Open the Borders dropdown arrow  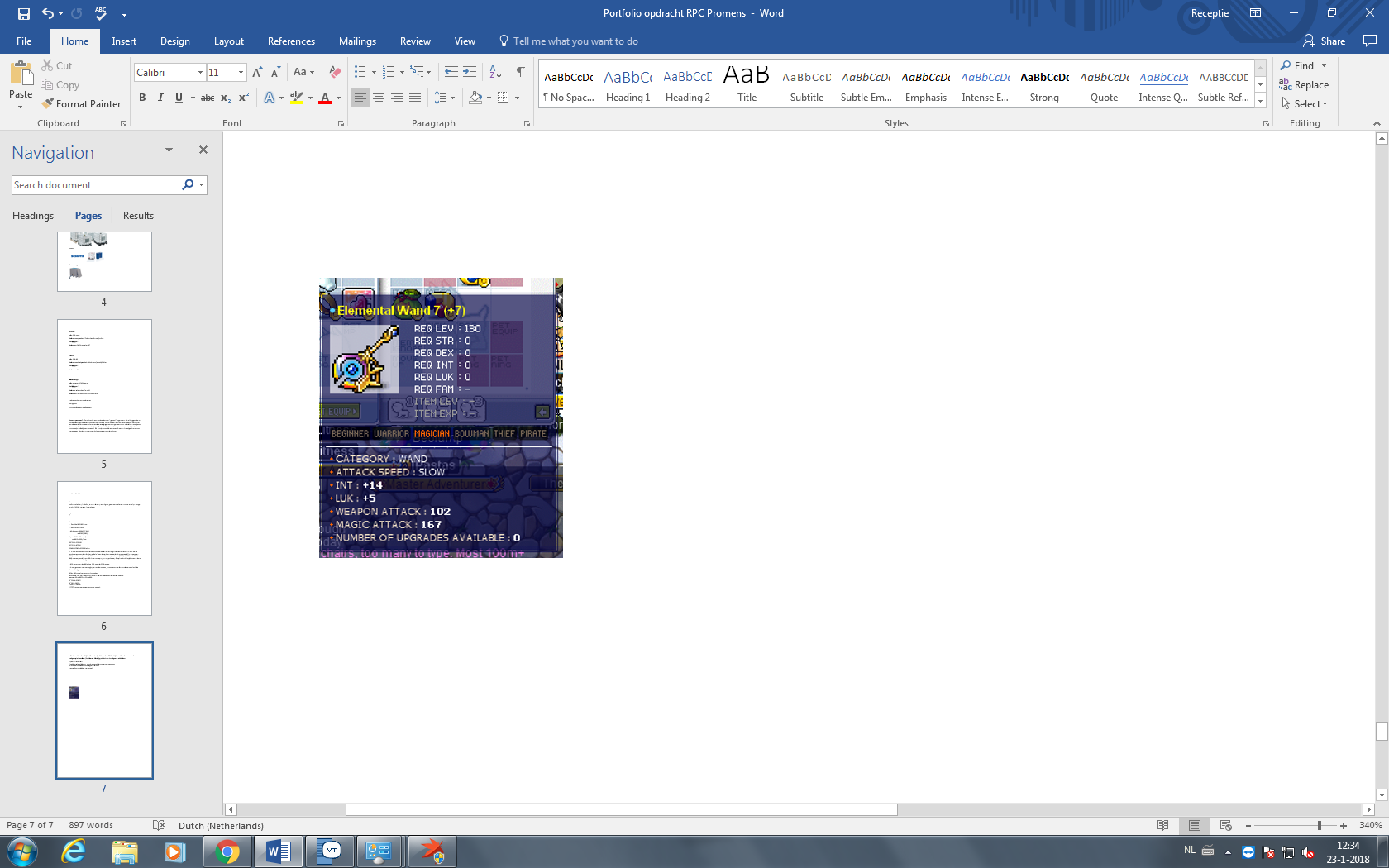[x=518, y=98]
